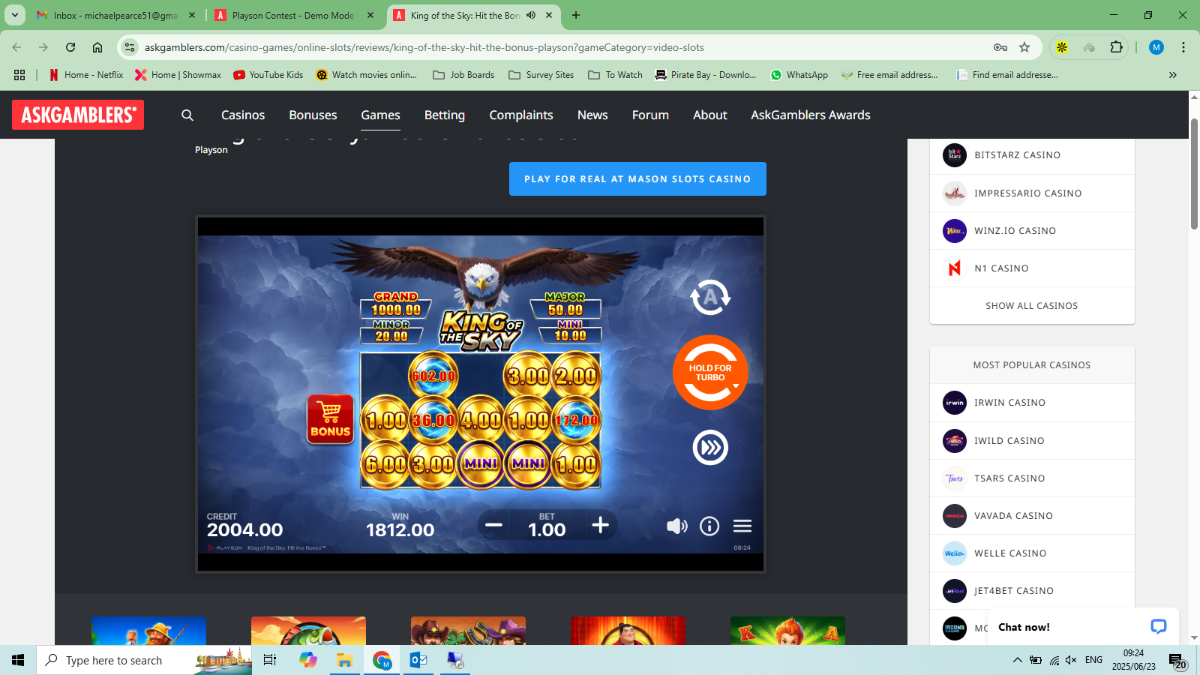The height and width of the screenshot is (675, 1200).
Task: Click the Vavada Casino logo icon
Action: click(x=955, y=516)
